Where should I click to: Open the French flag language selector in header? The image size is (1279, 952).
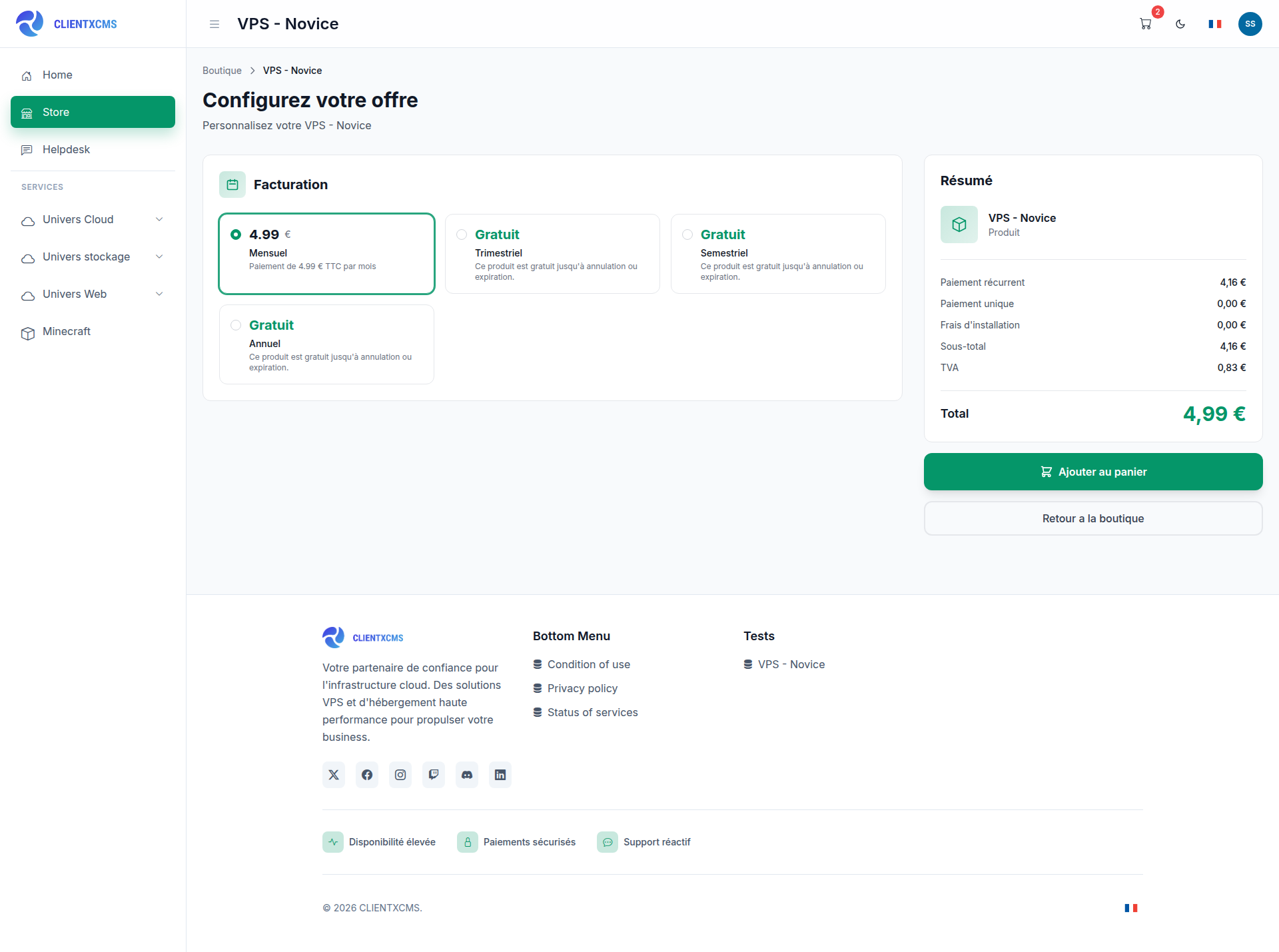coord(1215,24)
